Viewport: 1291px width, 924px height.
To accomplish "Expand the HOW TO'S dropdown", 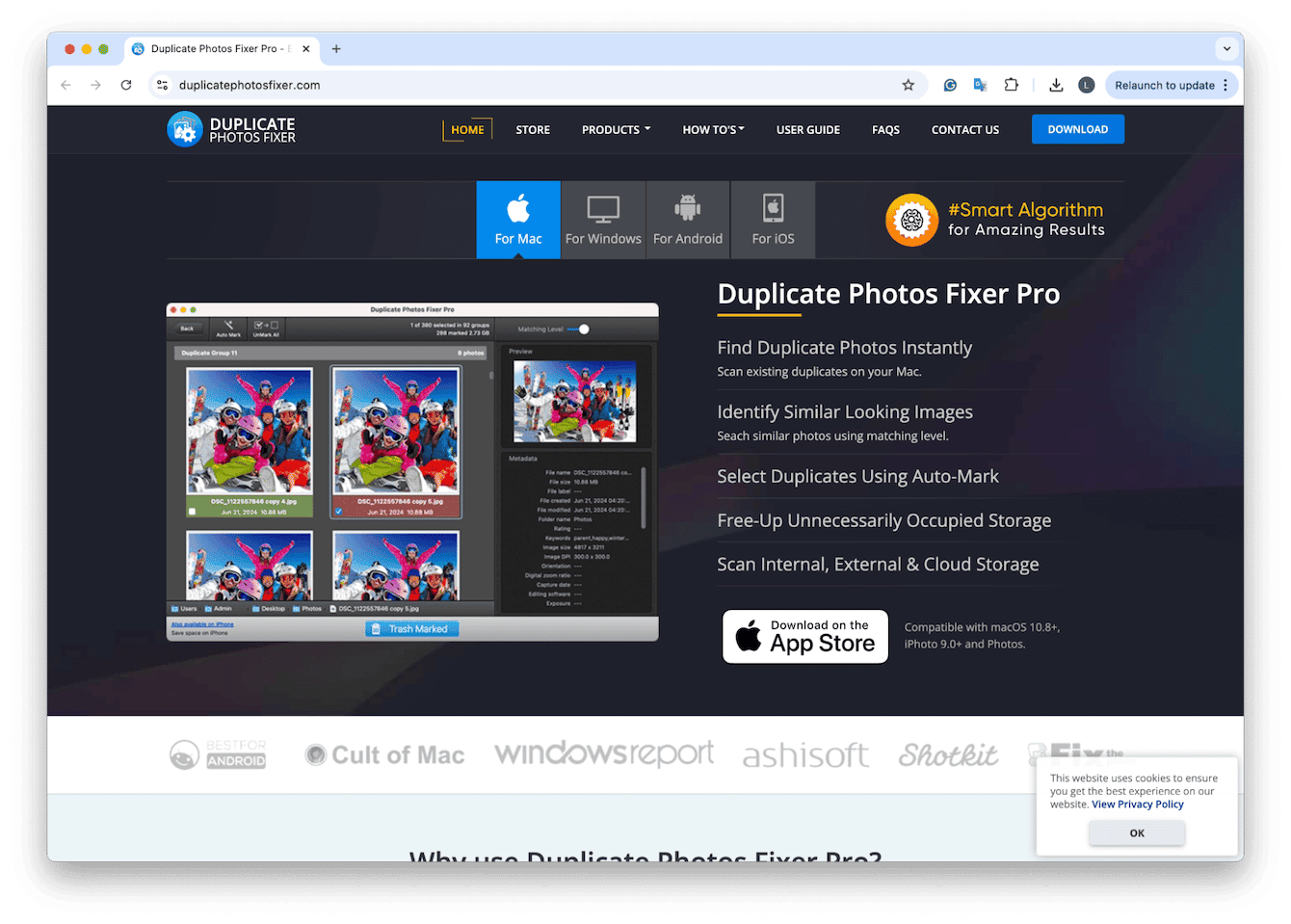I will pyautogui.click(x=712, y=129).
